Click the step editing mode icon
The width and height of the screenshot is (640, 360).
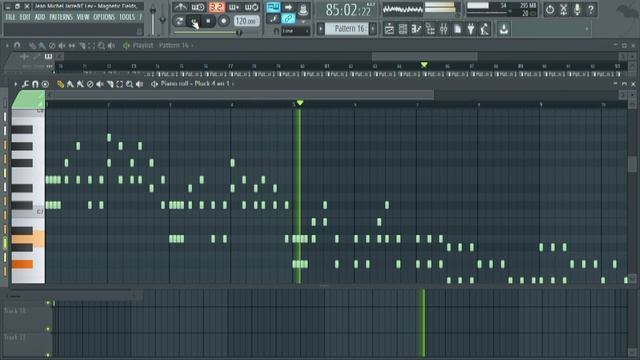(x=273, y=18)
